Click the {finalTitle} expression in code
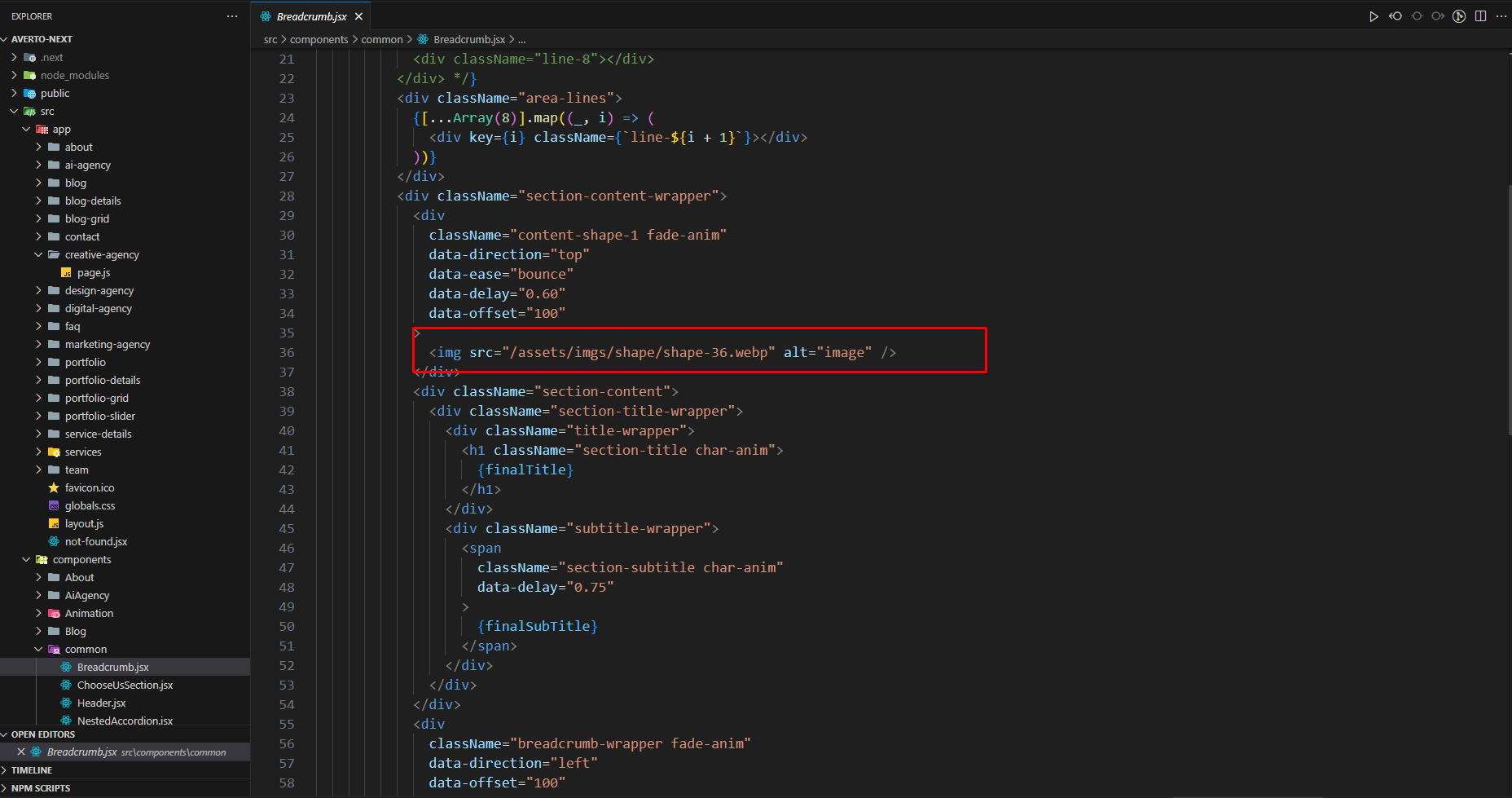 click(525, 470)
